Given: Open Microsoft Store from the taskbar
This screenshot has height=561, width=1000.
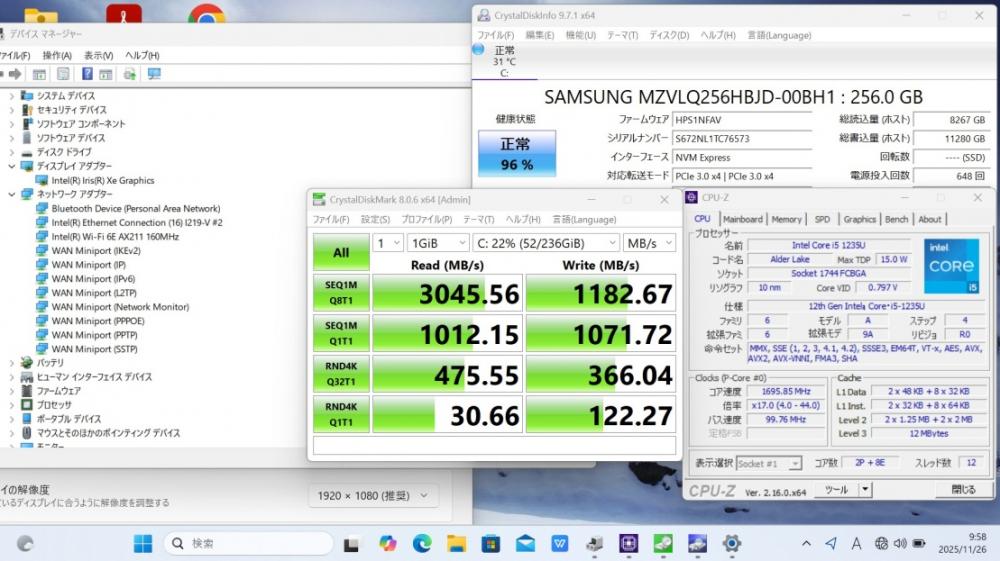Looking at the screenshot, I should (490, 543).
